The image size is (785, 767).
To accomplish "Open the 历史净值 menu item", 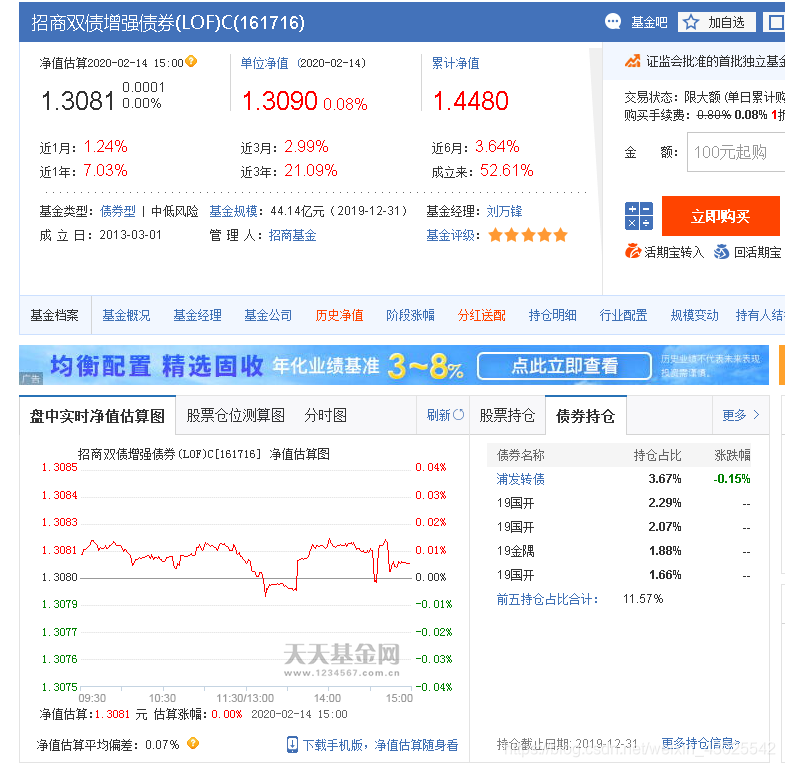I will pyautogui.click(x=339, y=315).
